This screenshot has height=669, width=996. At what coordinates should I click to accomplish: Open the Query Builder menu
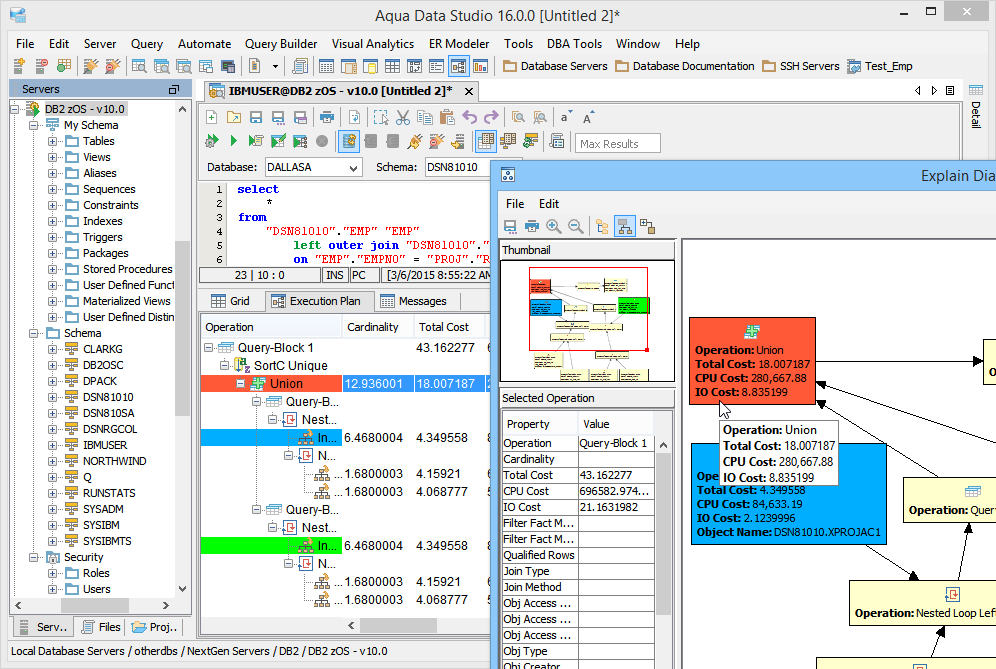point(281,44)
